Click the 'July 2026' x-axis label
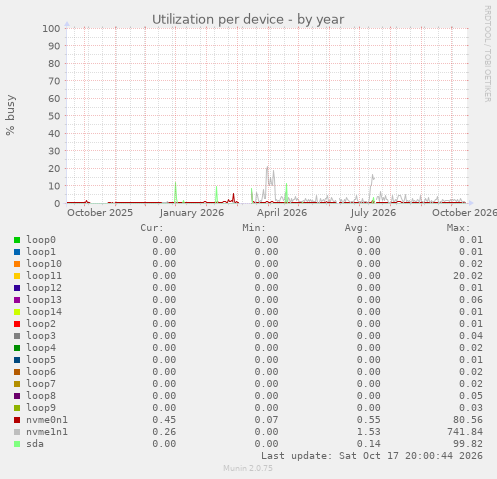Image resolution: width=497 pixels, height=479 pixels. 373,213
